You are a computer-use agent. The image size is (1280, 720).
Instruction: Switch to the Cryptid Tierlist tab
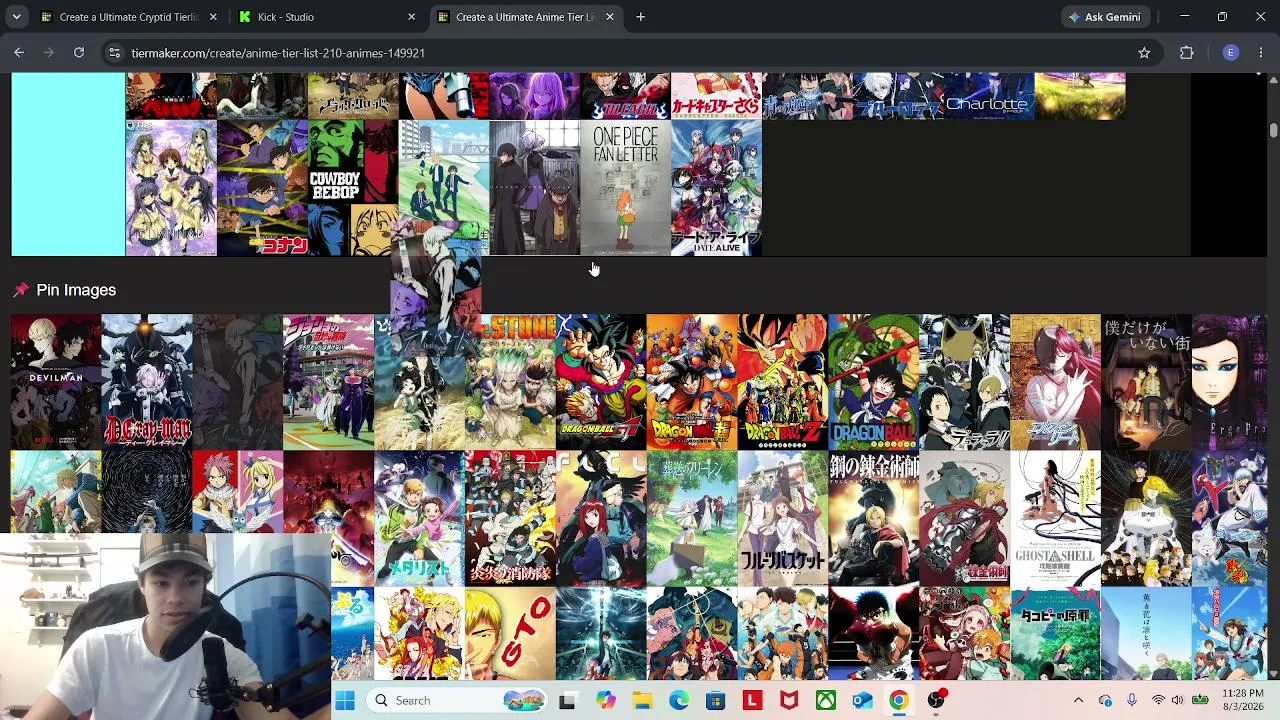coord(129,17)
